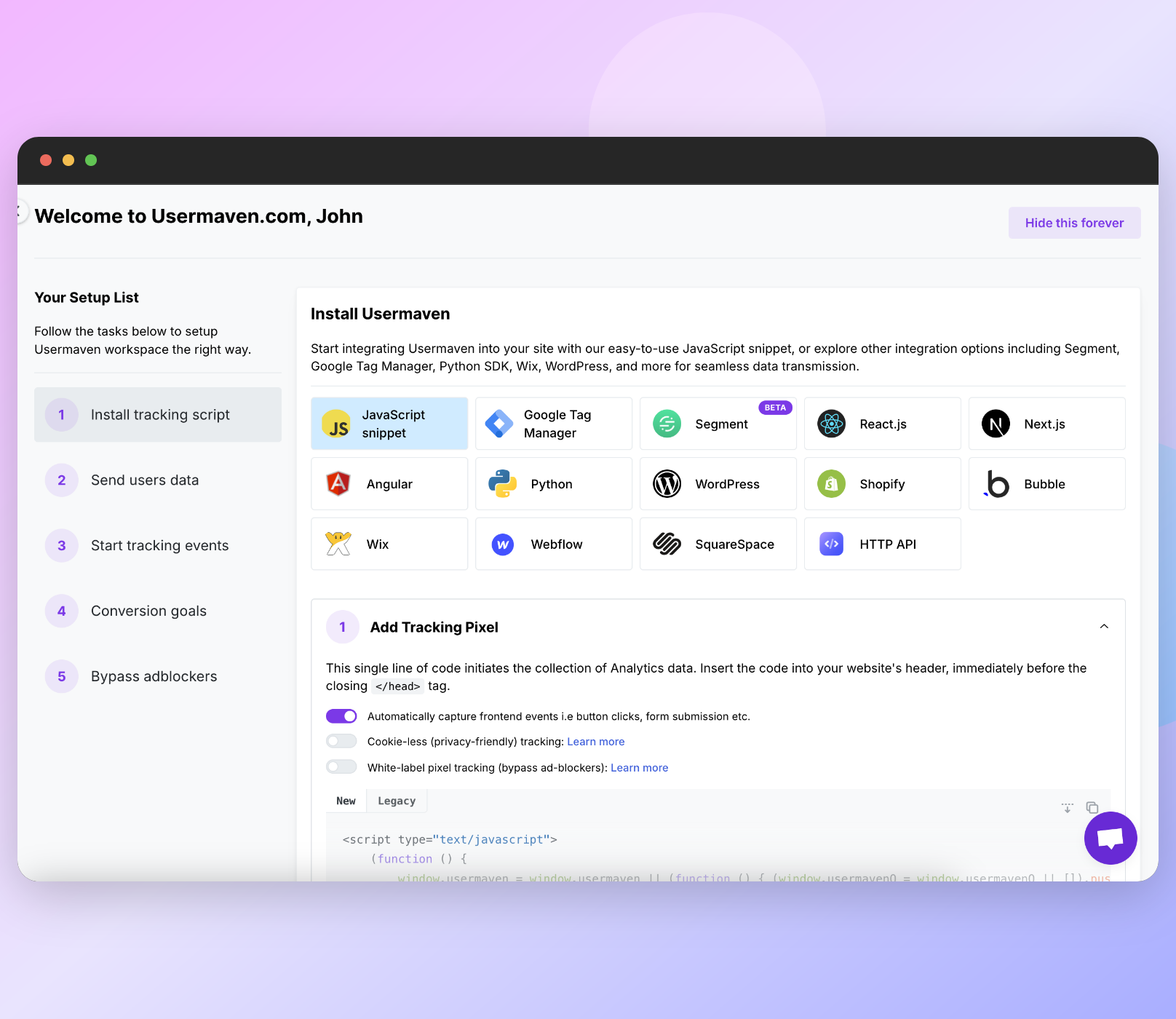This screenshot has height=1019, width=1176.
Task: Click the step 1 badge in Add Tracking Pixel
Action: point(343,627)
